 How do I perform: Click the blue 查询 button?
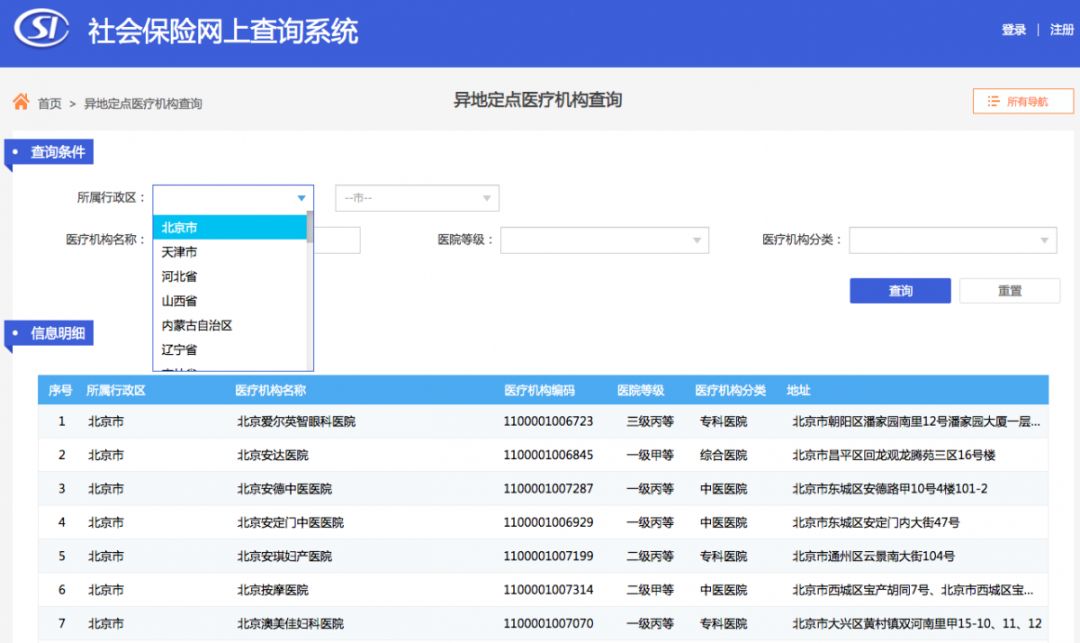coord(900,291)
